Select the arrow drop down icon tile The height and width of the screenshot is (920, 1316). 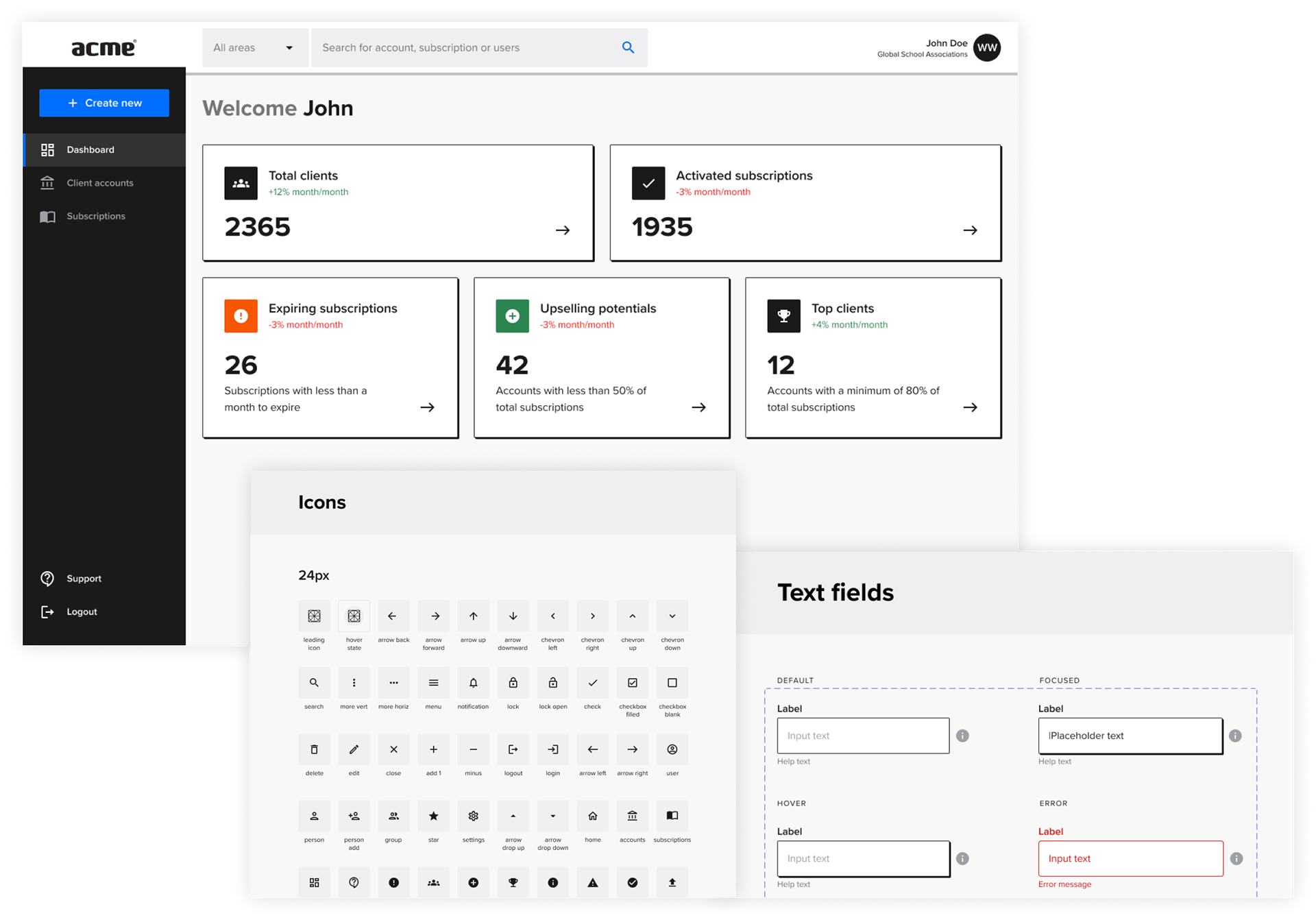click(552, 816)
